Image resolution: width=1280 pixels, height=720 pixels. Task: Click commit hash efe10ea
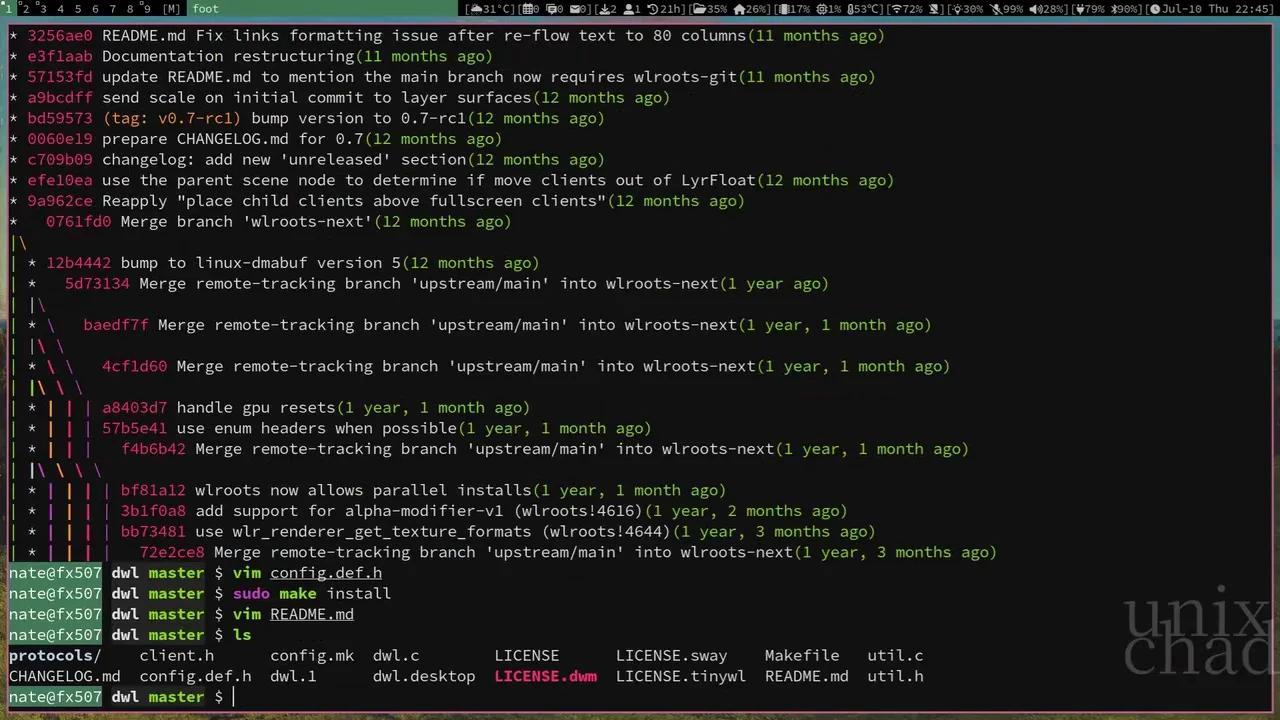[59, 180]
